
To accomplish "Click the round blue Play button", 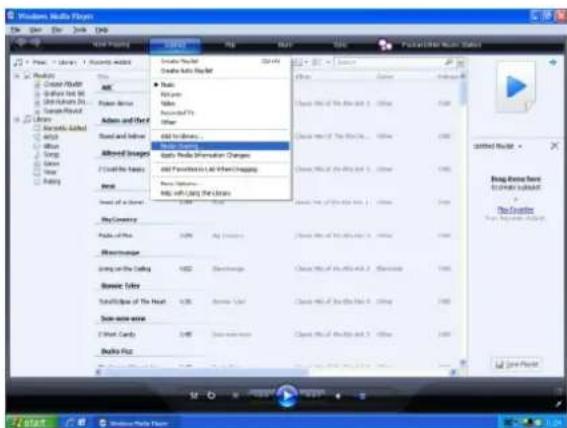I will coord(287,396).
